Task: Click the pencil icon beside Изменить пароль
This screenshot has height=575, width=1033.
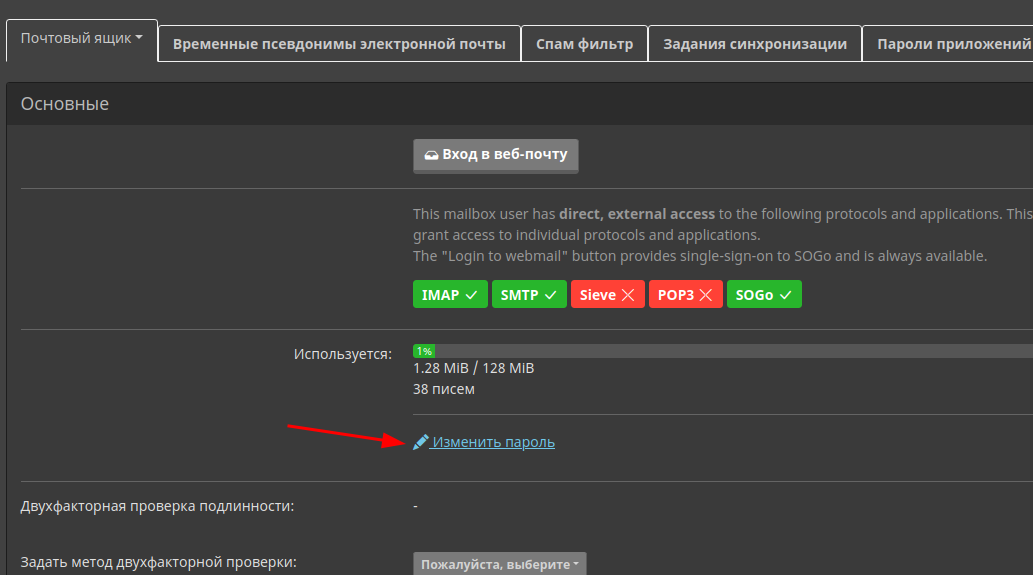Action: [421, 442]
